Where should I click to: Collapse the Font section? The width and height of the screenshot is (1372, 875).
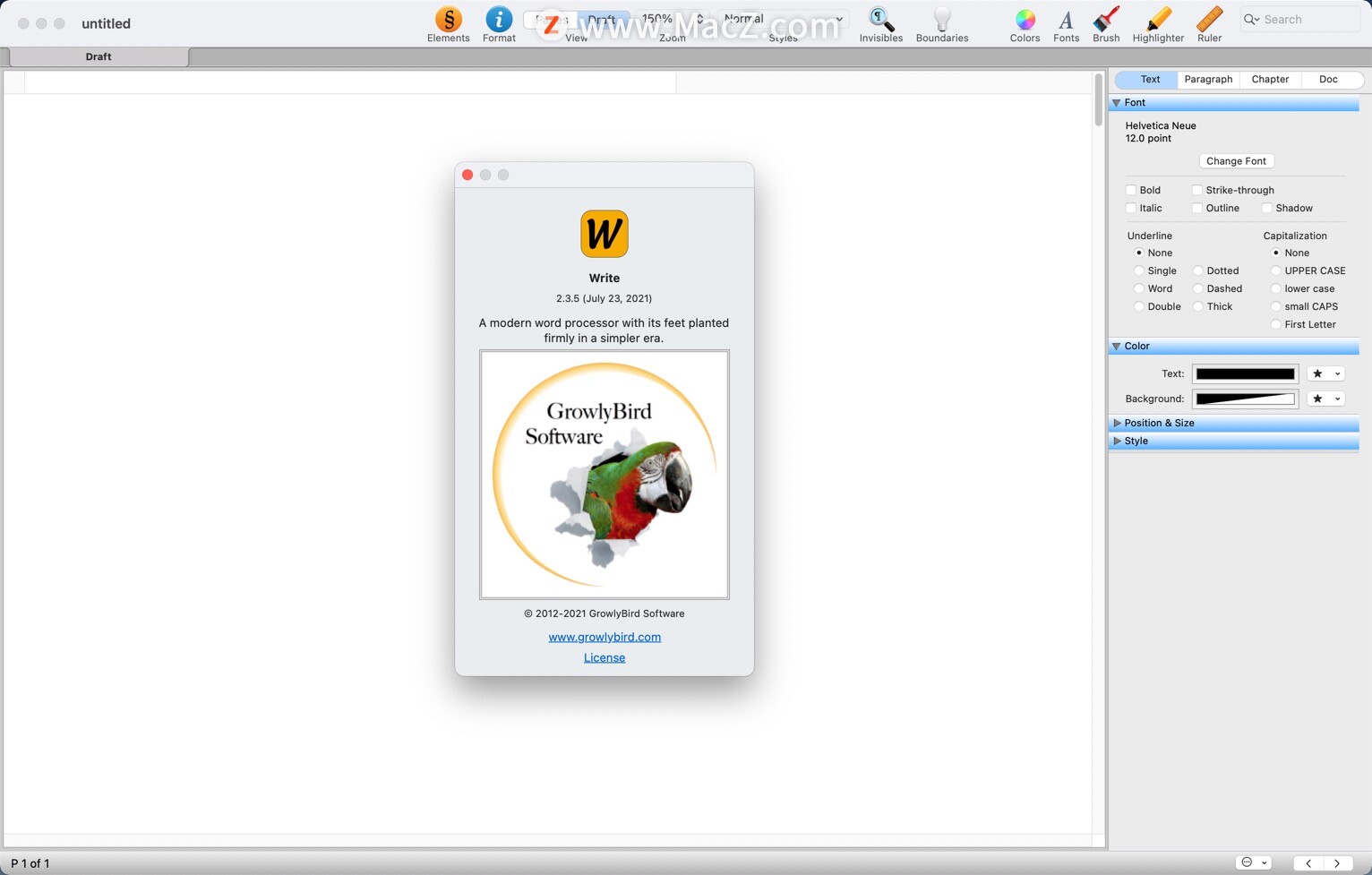pos(1117,103)
